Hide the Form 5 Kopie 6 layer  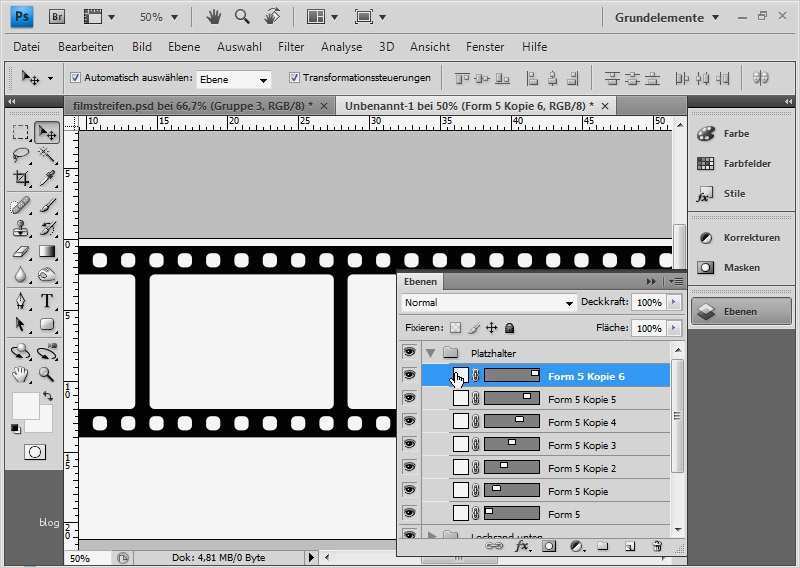click(409, 375)
